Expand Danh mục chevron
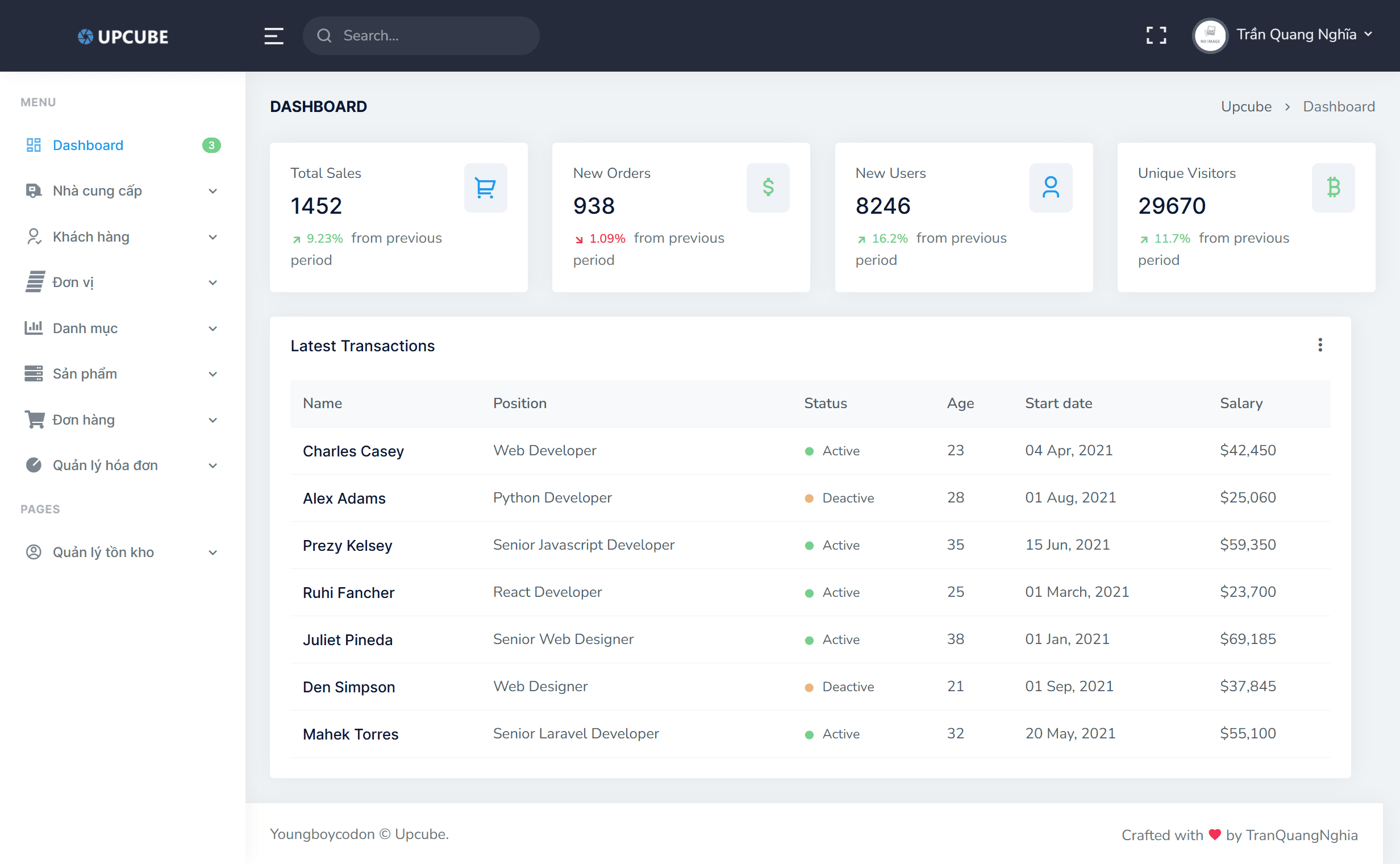 [x=213, y=329]
